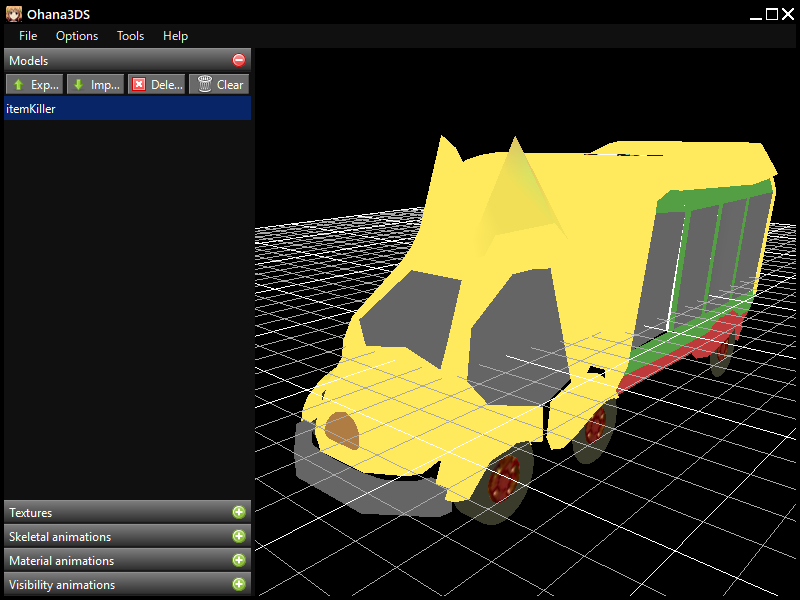
Task: Click the Ohana3D app icon in title bar
Action: (x=14, y=14)
